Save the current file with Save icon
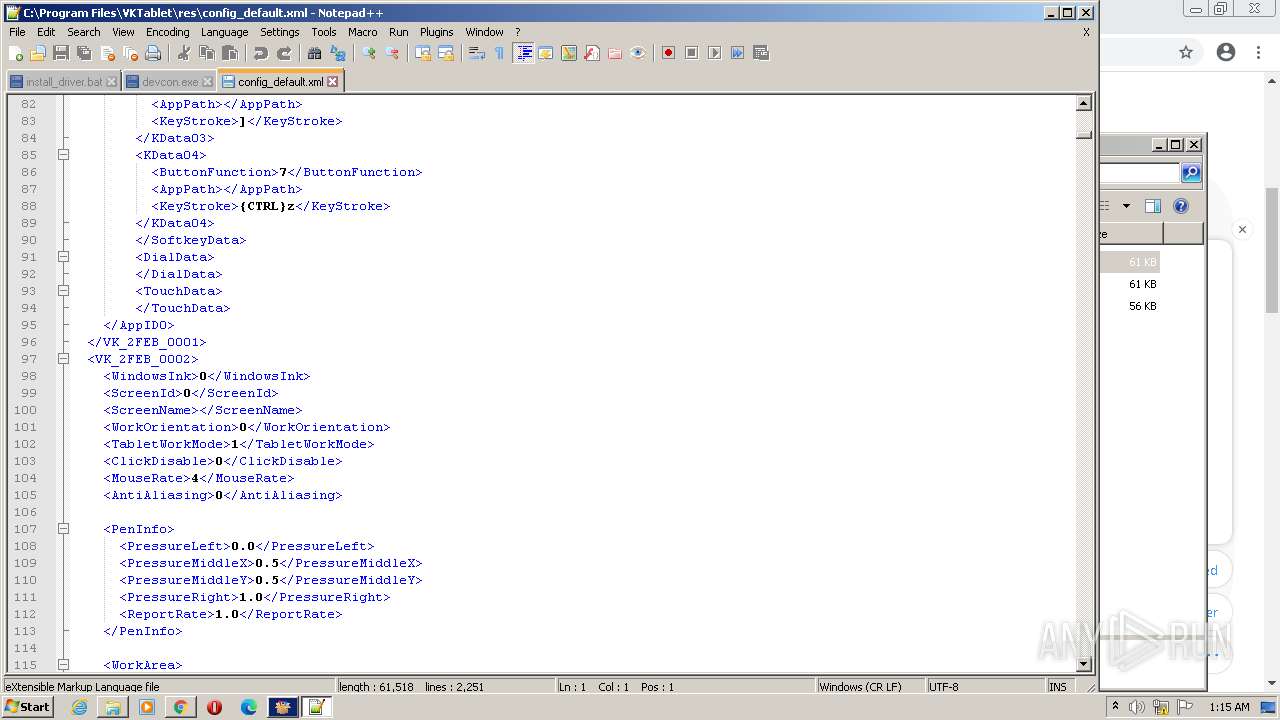The height and width of the screenshot is (720, 1280). 61,53
